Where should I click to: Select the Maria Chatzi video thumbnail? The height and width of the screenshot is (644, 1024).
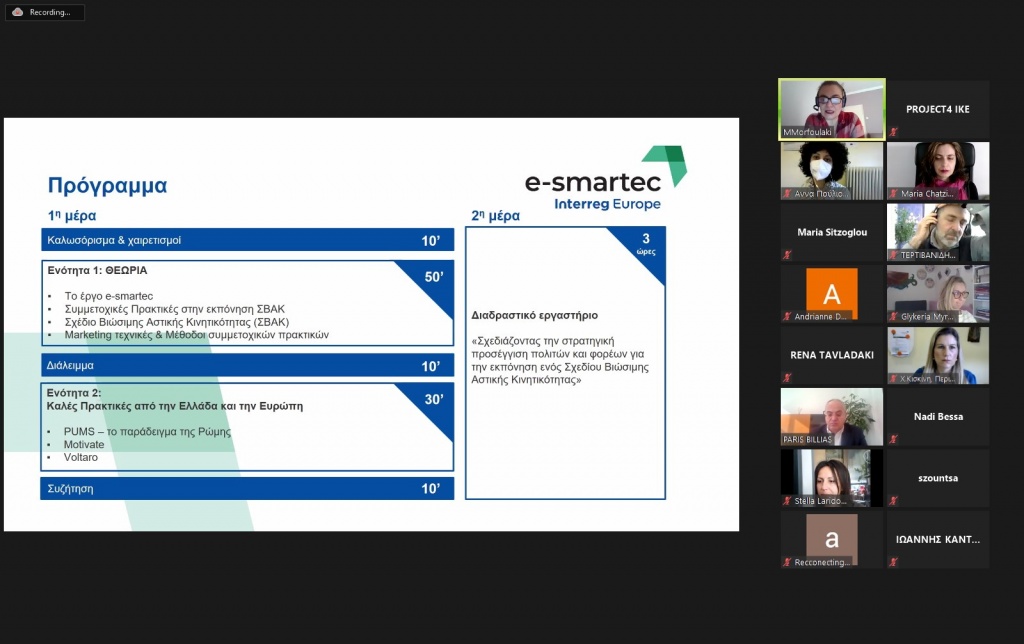(x=938, y=170)
